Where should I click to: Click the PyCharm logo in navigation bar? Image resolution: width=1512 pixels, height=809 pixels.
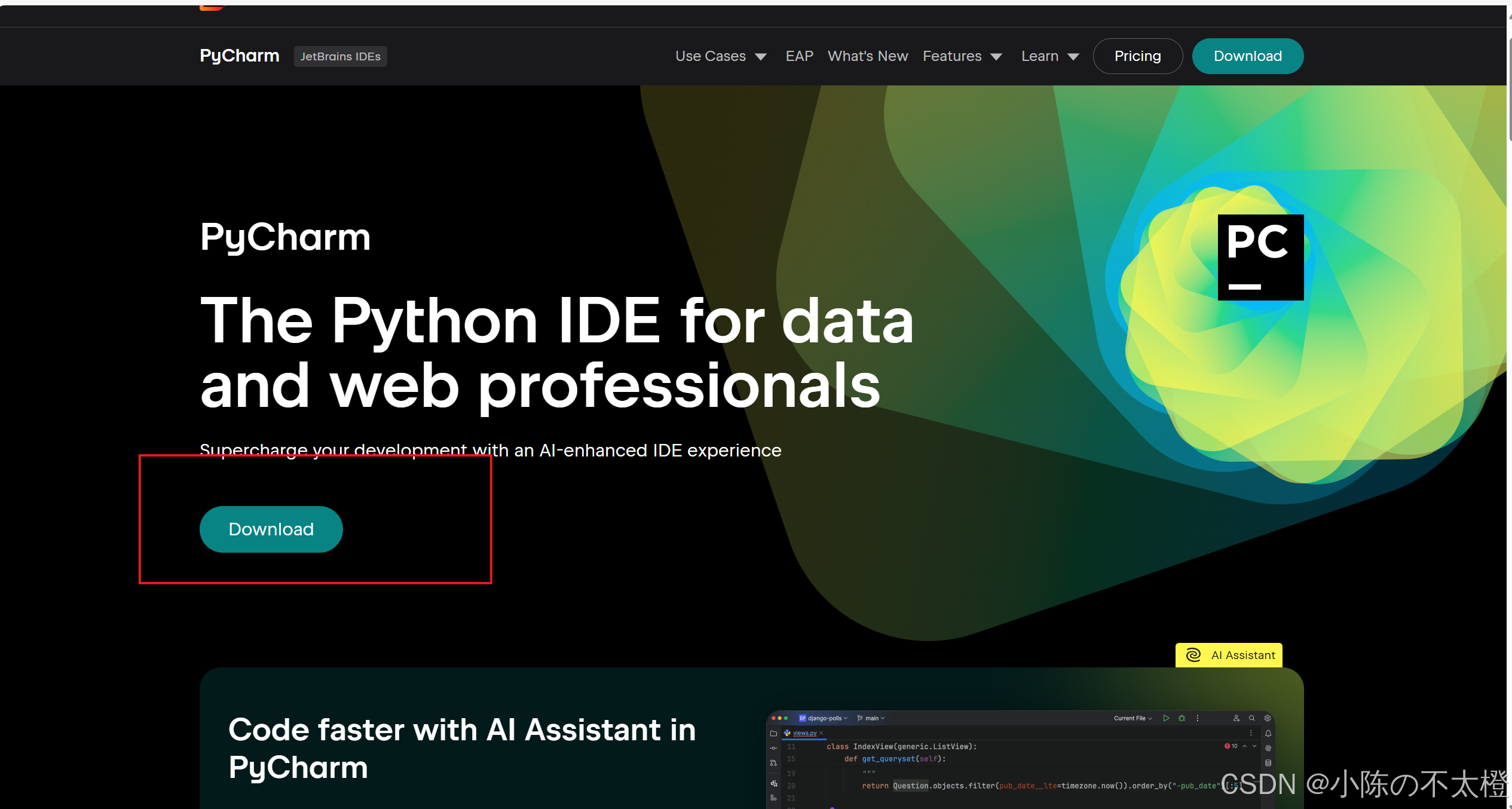(x=240, y=56)
